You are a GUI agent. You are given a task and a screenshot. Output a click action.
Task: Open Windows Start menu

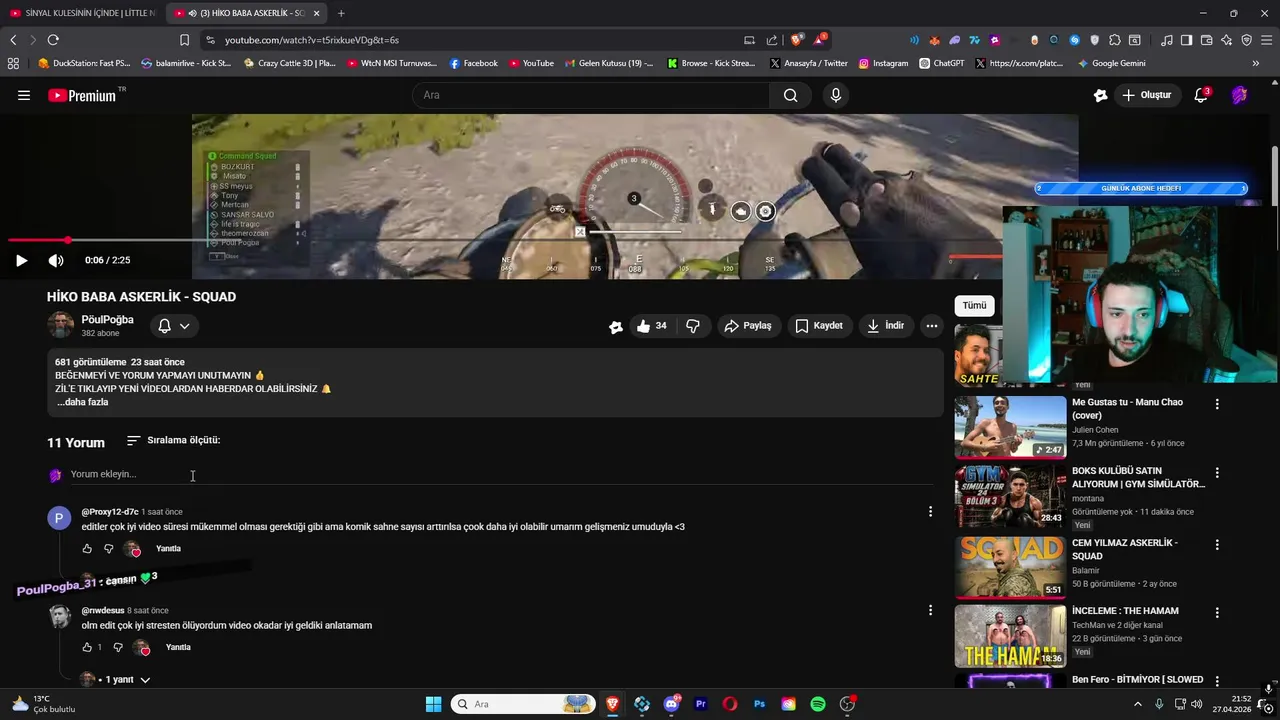[433, 704]
